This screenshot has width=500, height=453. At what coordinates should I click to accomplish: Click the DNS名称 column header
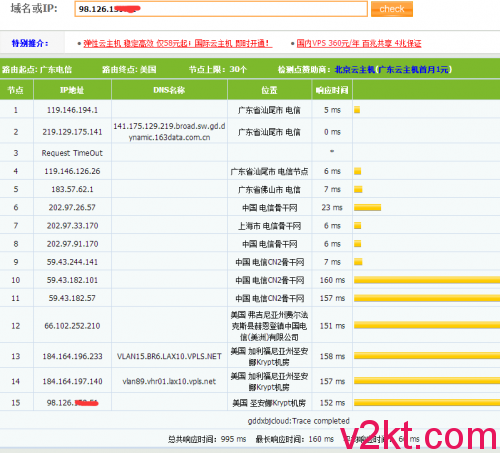tap(169, 90)
